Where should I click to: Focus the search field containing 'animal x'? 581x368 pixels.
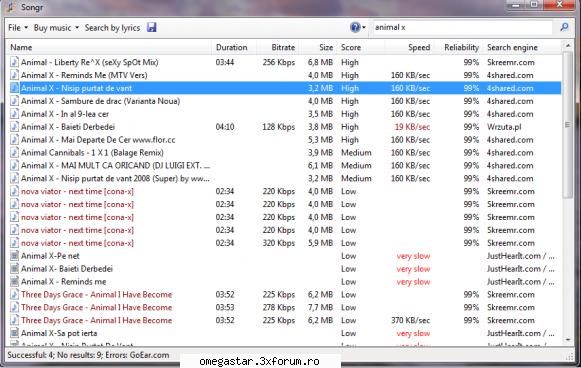(462, 27)
